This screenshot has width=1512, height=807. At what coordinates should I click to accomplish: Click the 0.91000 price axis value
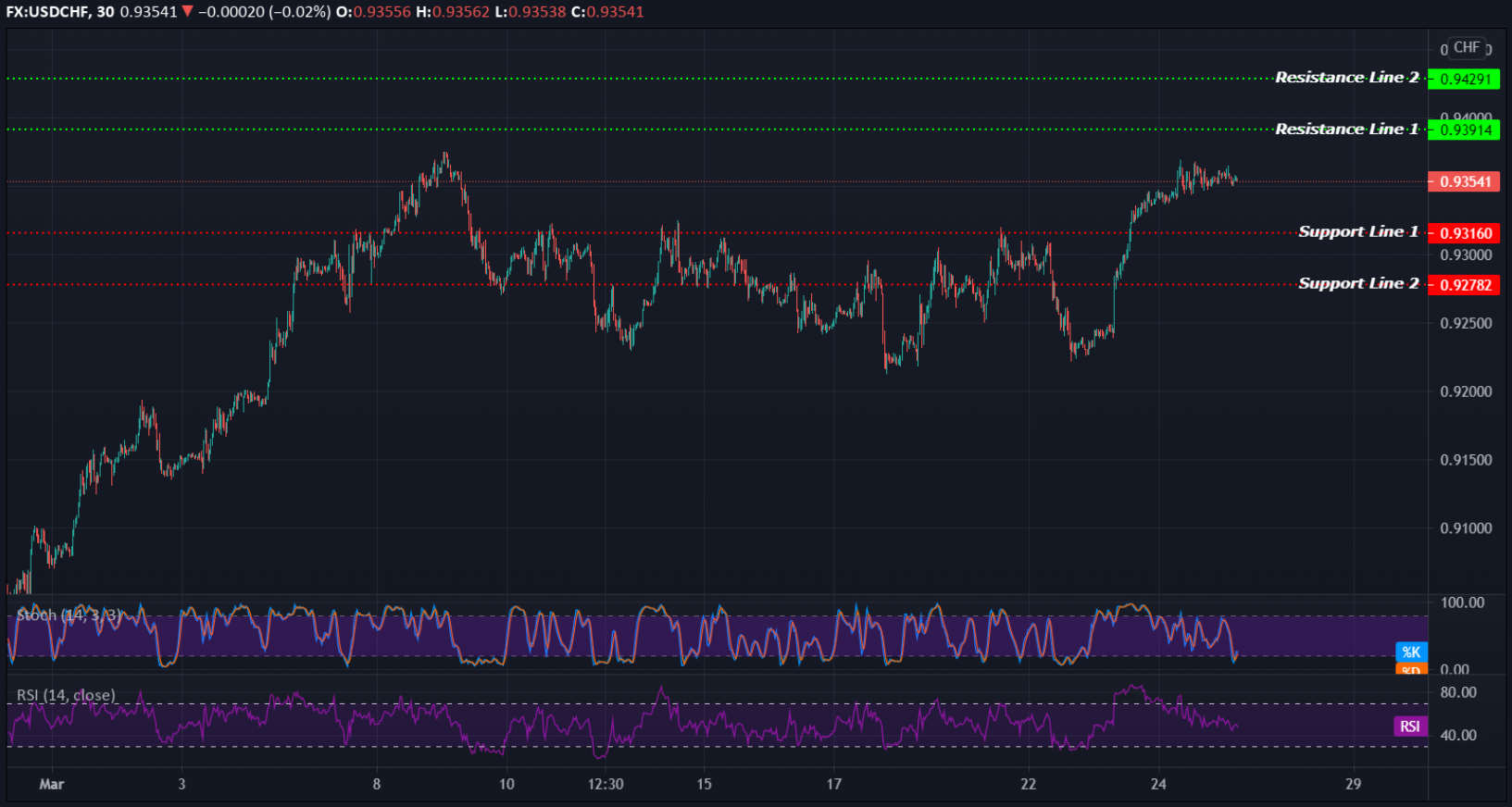(x=1467, y=528)
